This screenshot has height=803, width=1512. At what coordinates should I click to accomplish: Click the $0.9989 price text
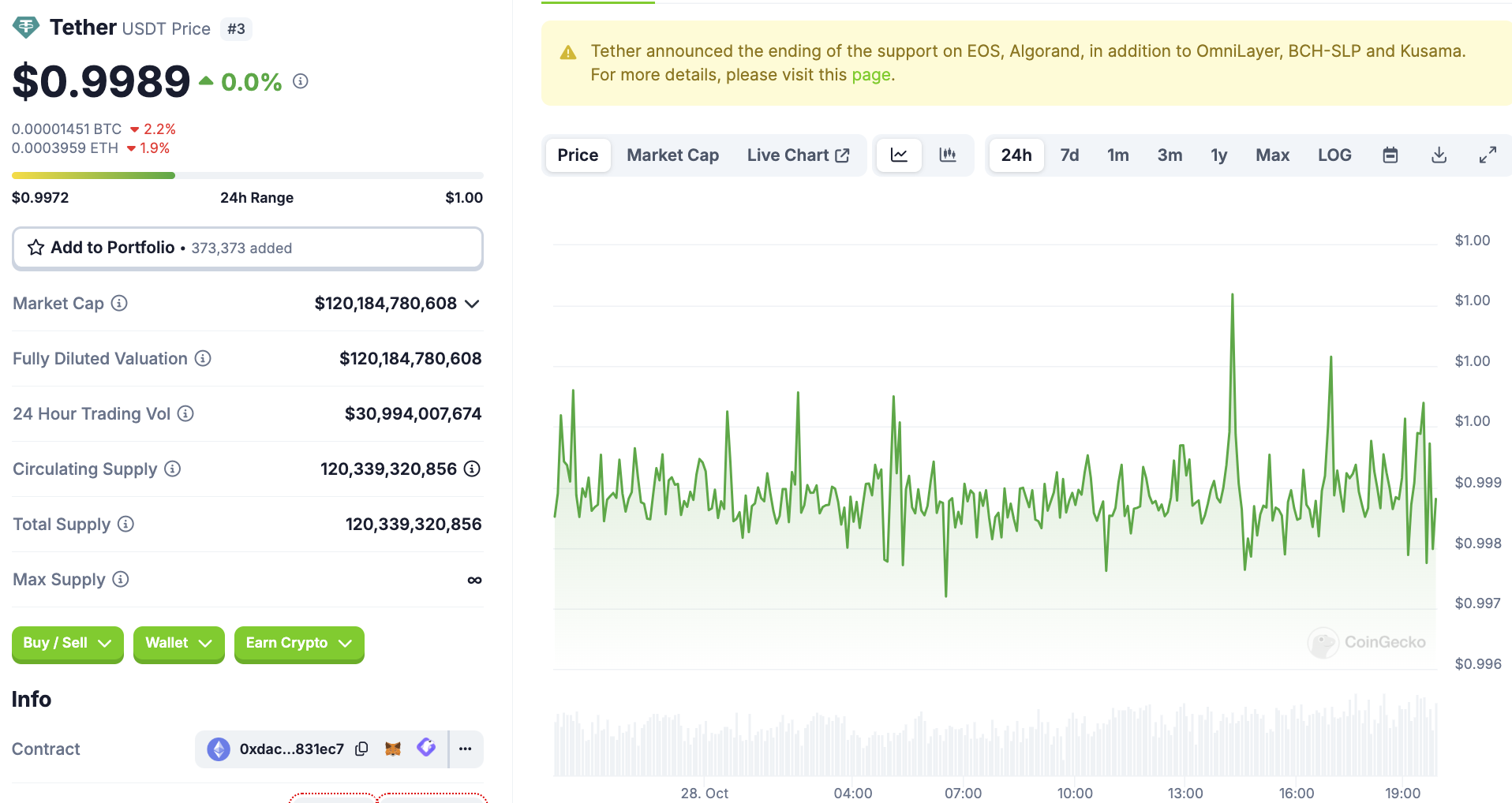coord(101,81)
